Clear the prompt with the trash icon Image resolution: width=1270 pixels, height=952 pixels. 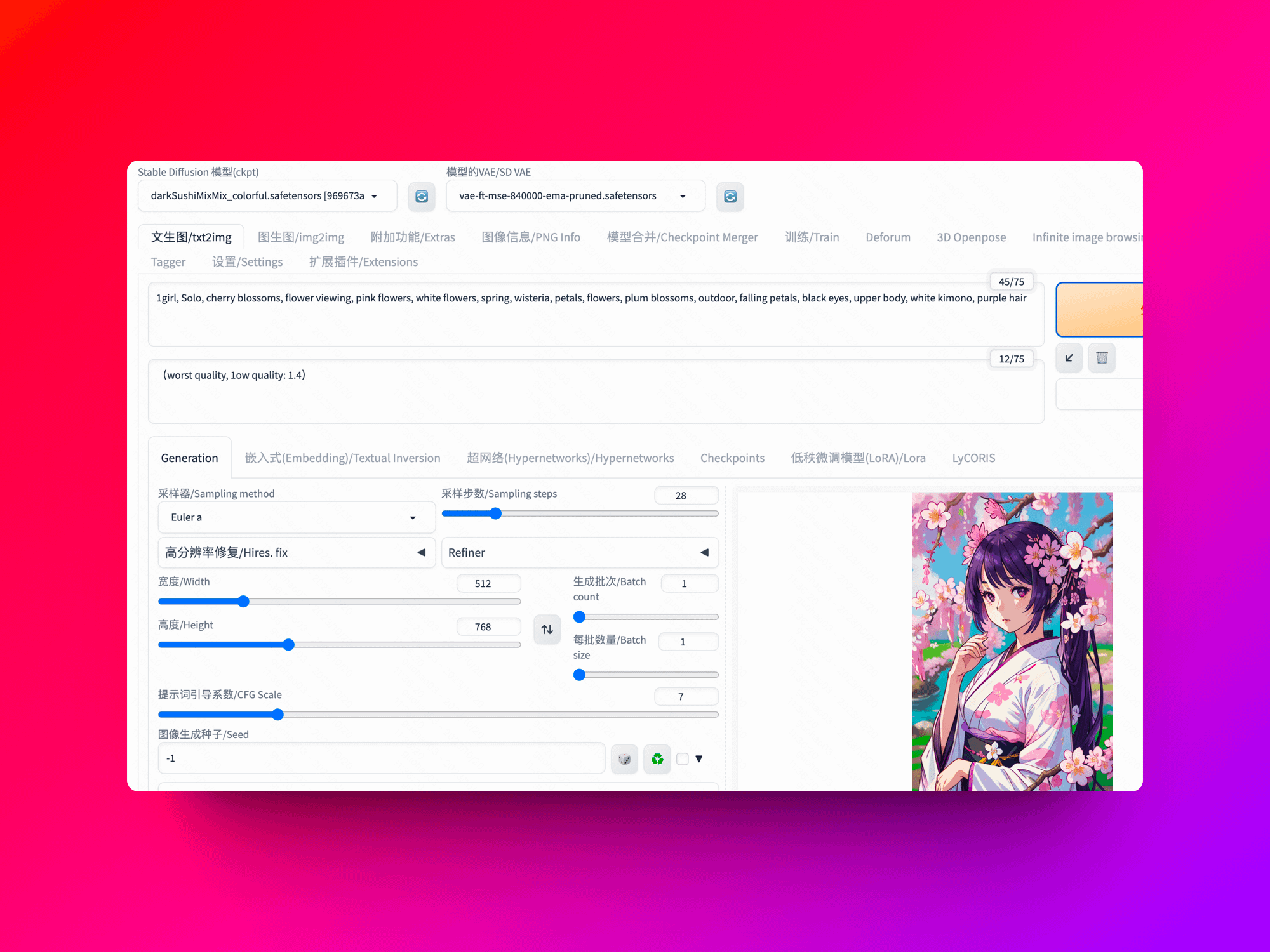pyautogui.click(x=1102, y=358)
